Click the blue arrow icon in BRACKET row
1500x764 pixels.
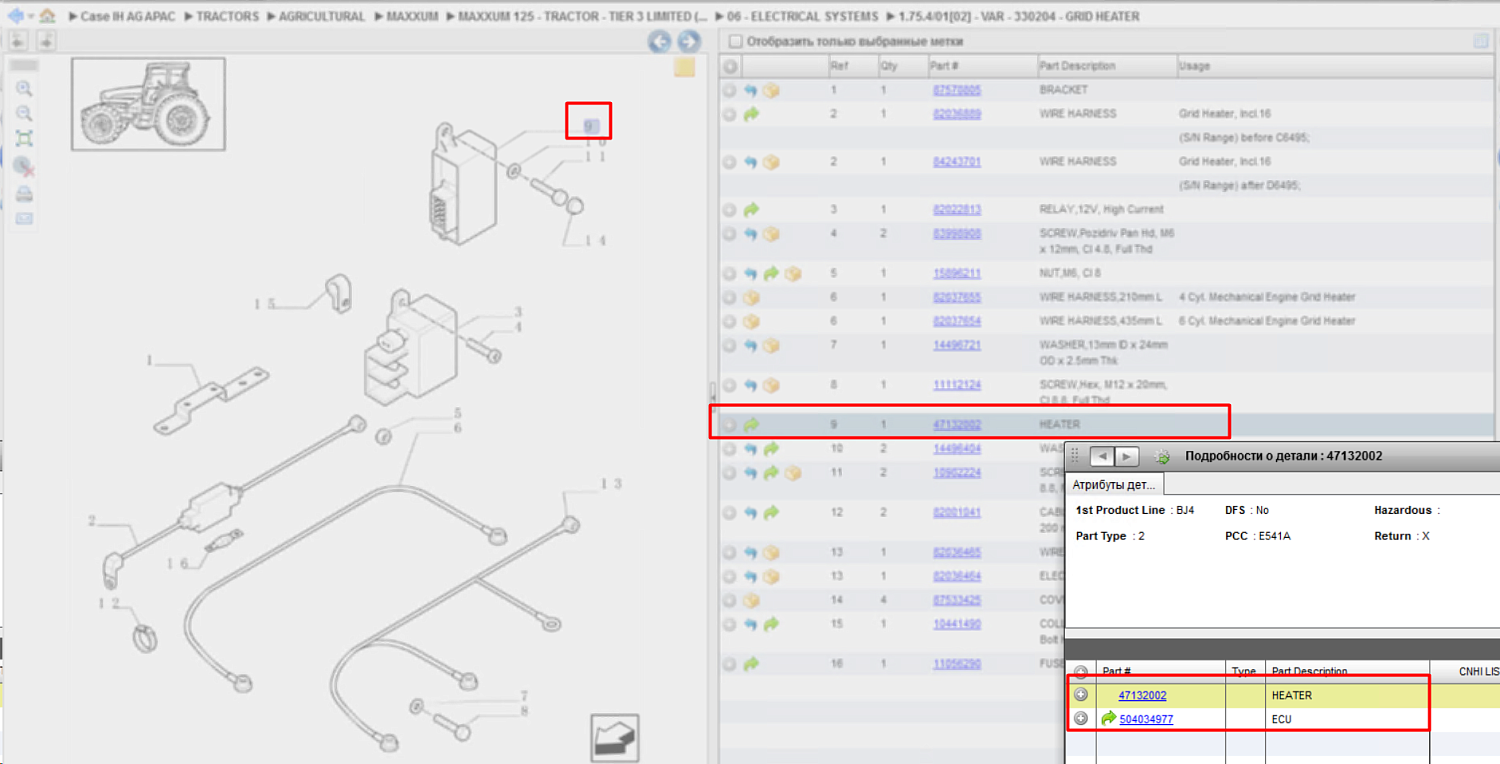coord(751,90)
